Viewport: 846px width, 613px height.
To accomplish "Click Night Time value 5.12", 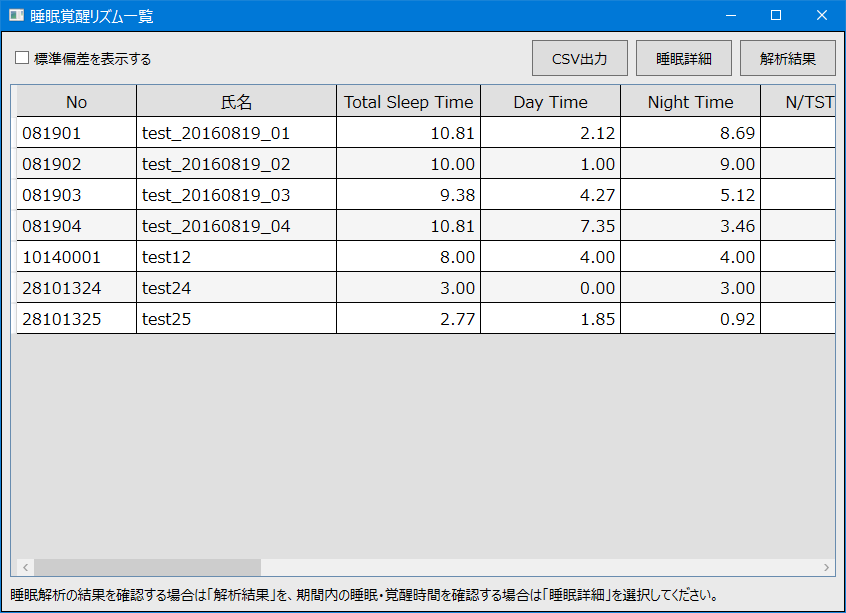I will pyautogui.click(x=691, y=194).
